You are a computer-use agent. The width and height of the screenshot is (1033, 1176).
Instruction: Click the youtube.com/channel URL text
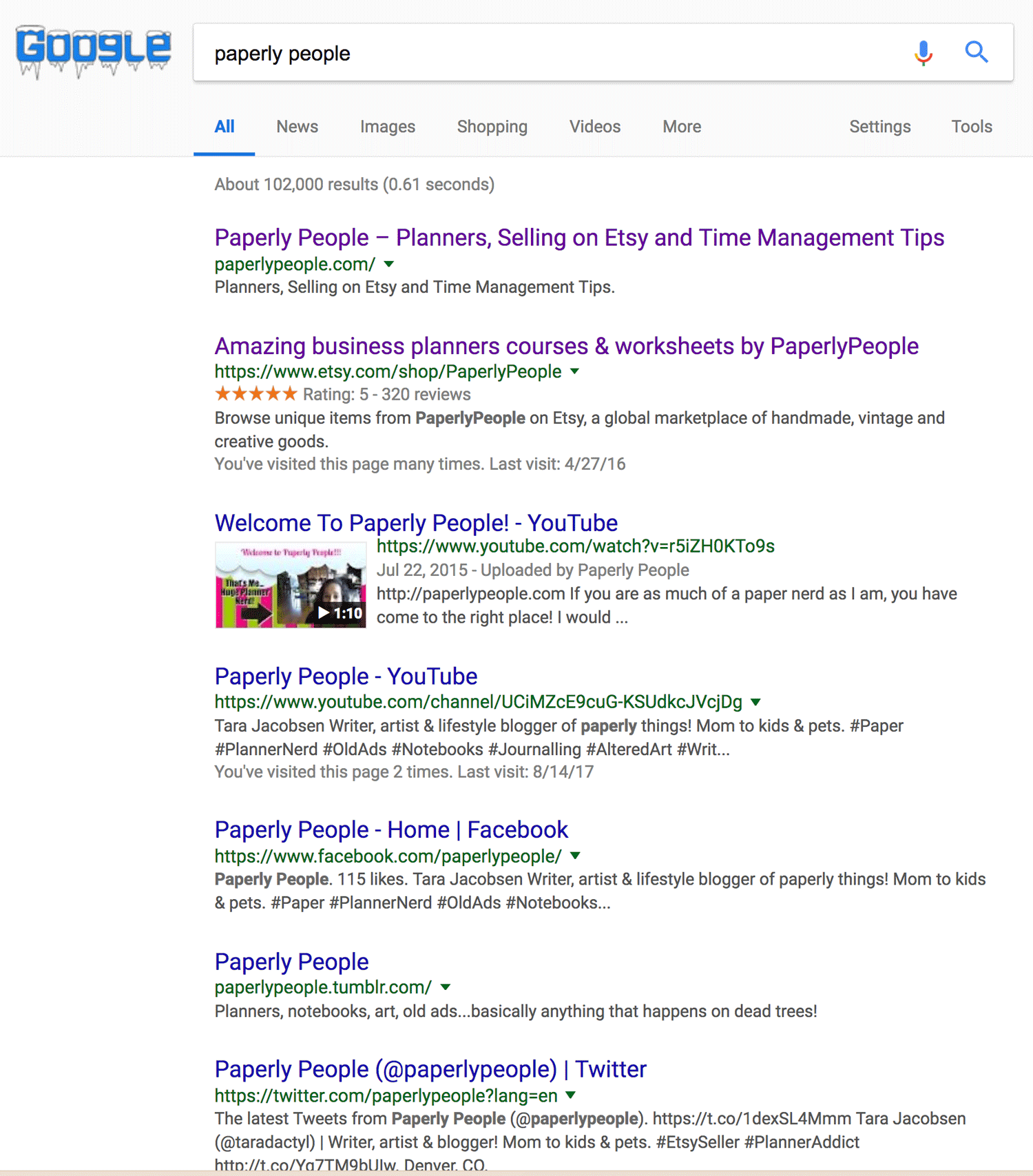[x=478, y=702]
